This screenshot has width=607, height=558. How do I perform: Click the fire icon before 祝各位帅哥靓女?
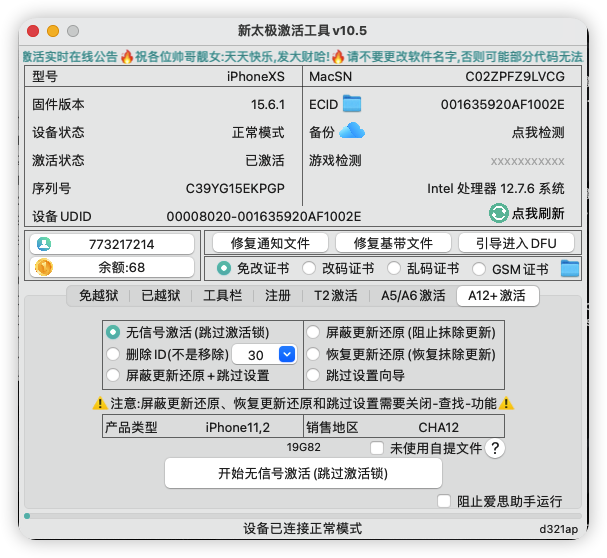coord(127,57)
